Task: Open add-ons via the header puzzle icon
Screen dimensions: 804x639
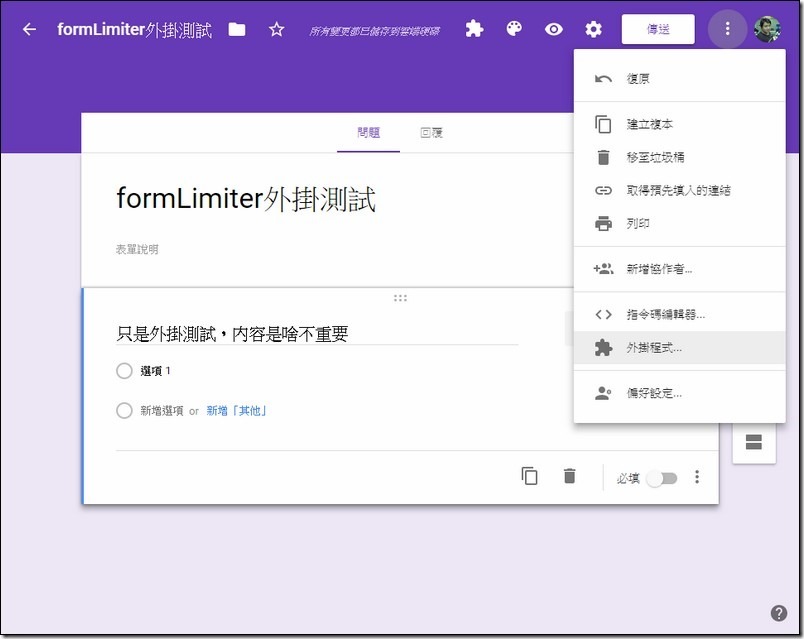Action: pyautogui.click(x=474, y=29)
